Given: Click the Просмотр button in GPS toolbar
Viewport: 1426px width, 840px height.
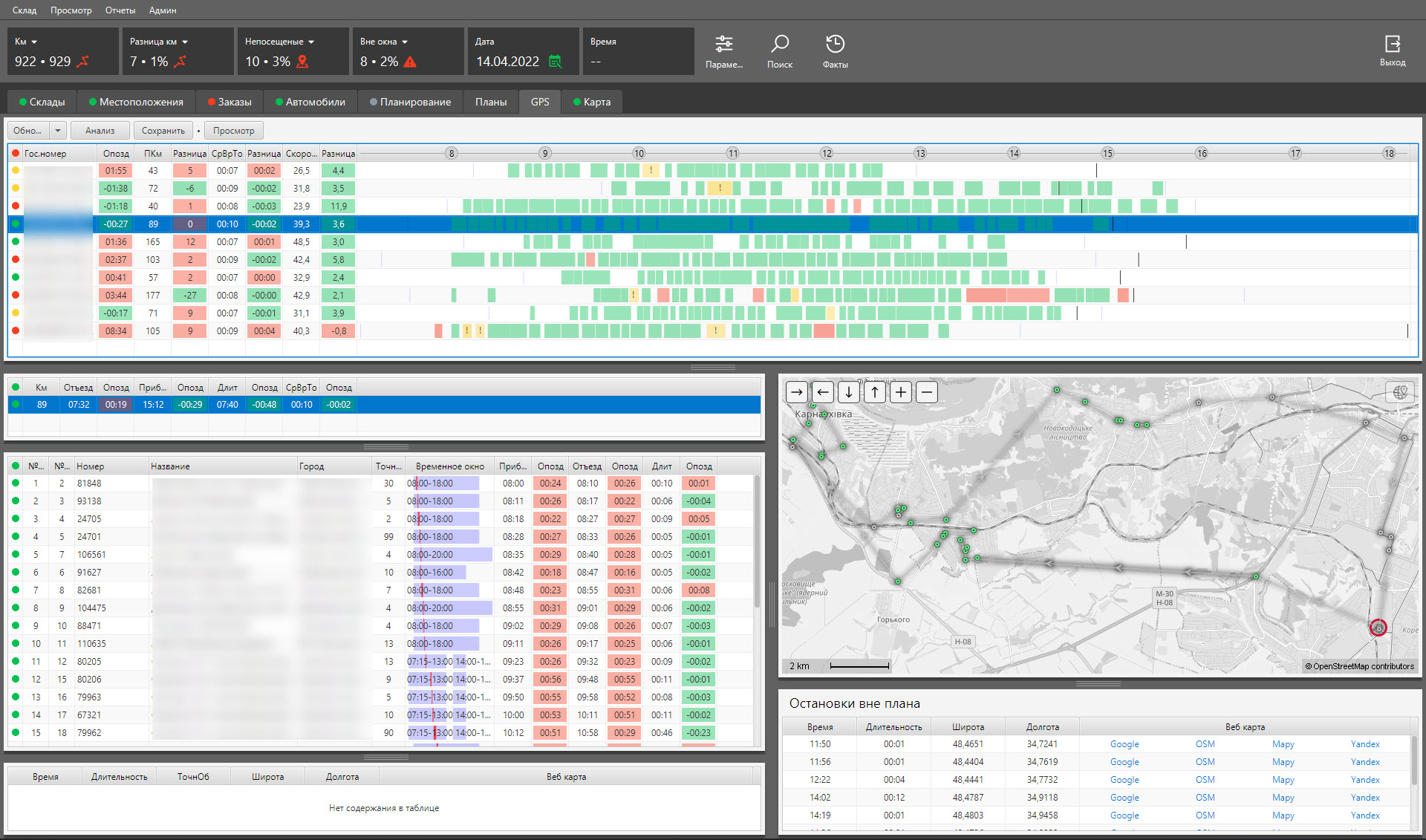Looking at the screenshot, I should 233,131.
